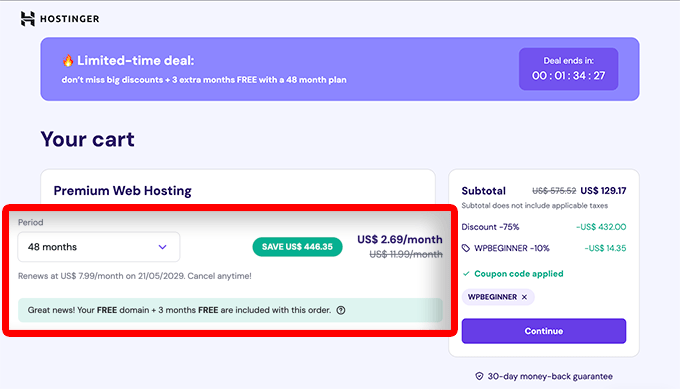Click the 'Coupon code applied' message
Viewport: 680px width, 389px height.
coord(519,274)
